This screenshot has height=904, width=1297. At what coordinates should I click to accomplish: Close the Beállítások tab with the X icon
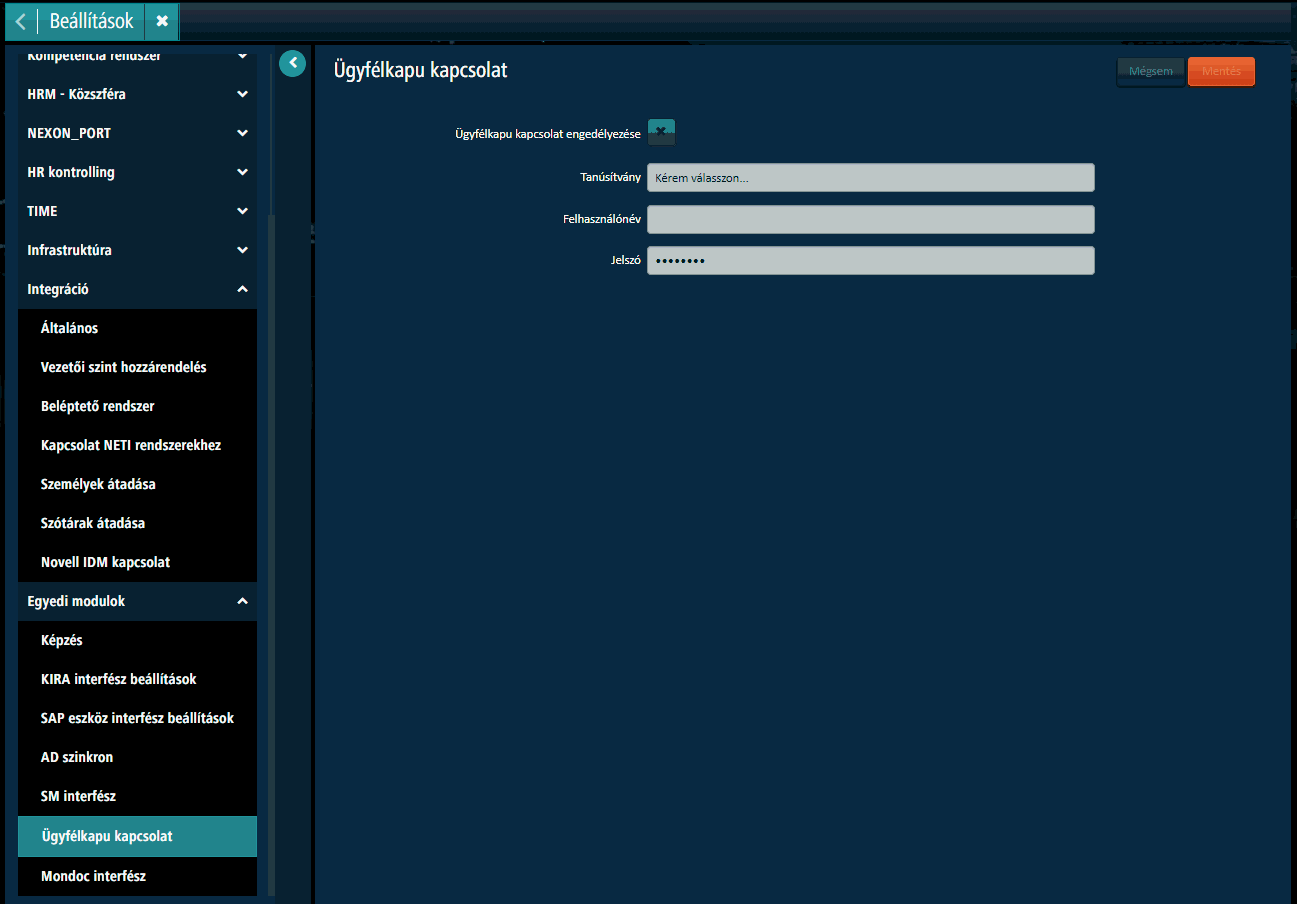[162, 22]
